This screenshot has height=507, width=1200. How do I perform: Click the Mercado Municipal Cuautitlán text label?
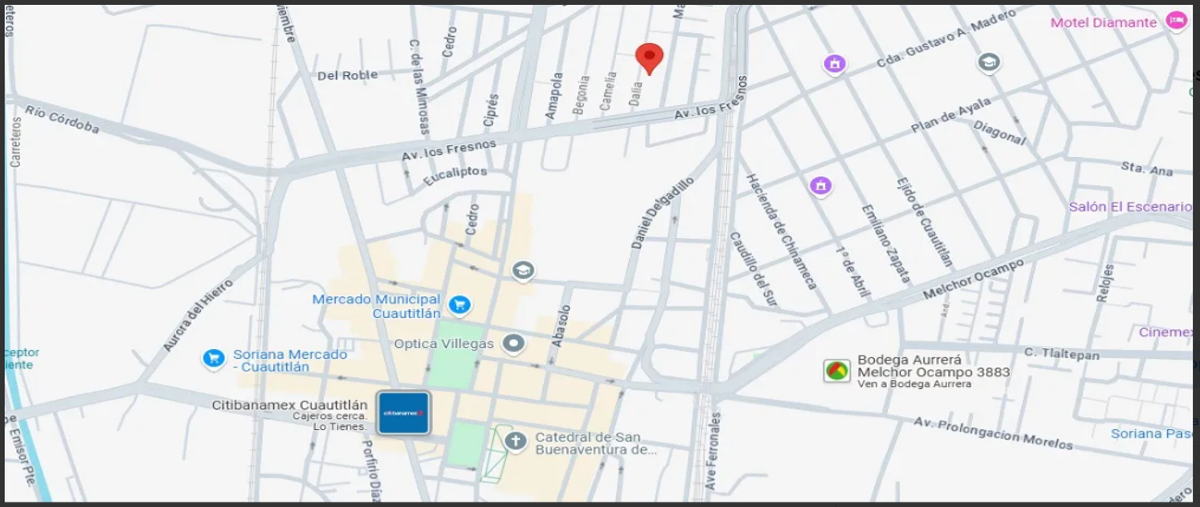(376, 306)
